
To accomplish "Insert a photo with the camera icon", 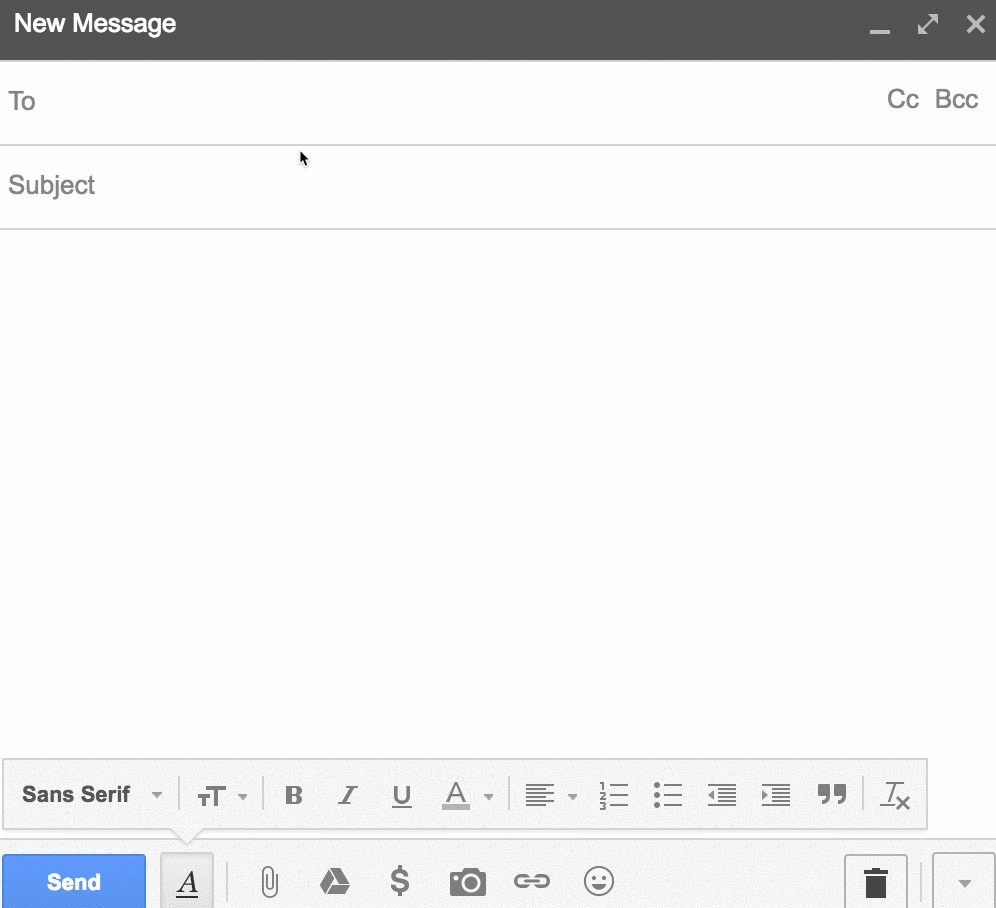I will [467, 882].
